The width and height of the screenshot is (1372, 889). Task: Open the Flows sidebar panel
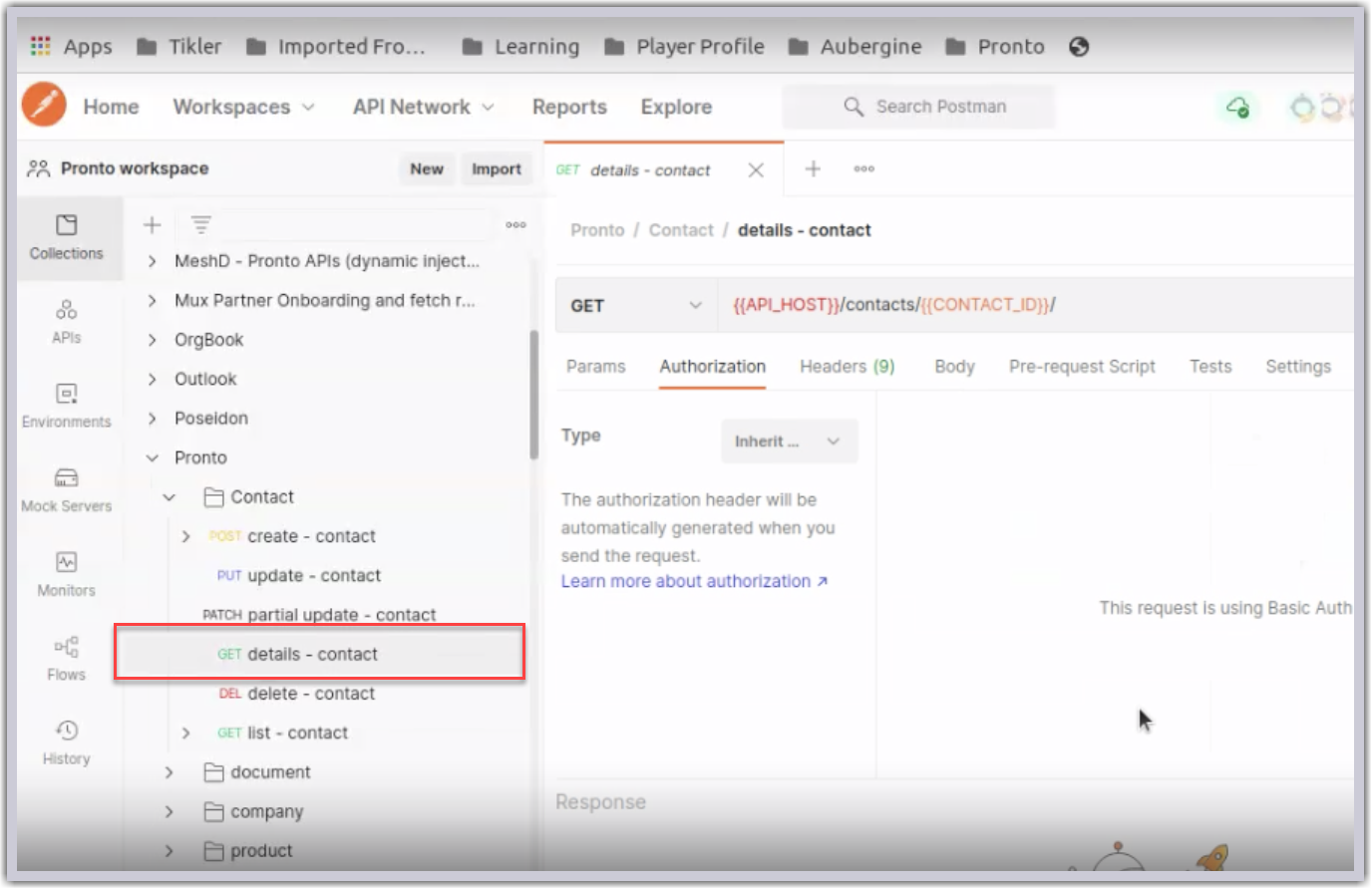pos(66,659)
